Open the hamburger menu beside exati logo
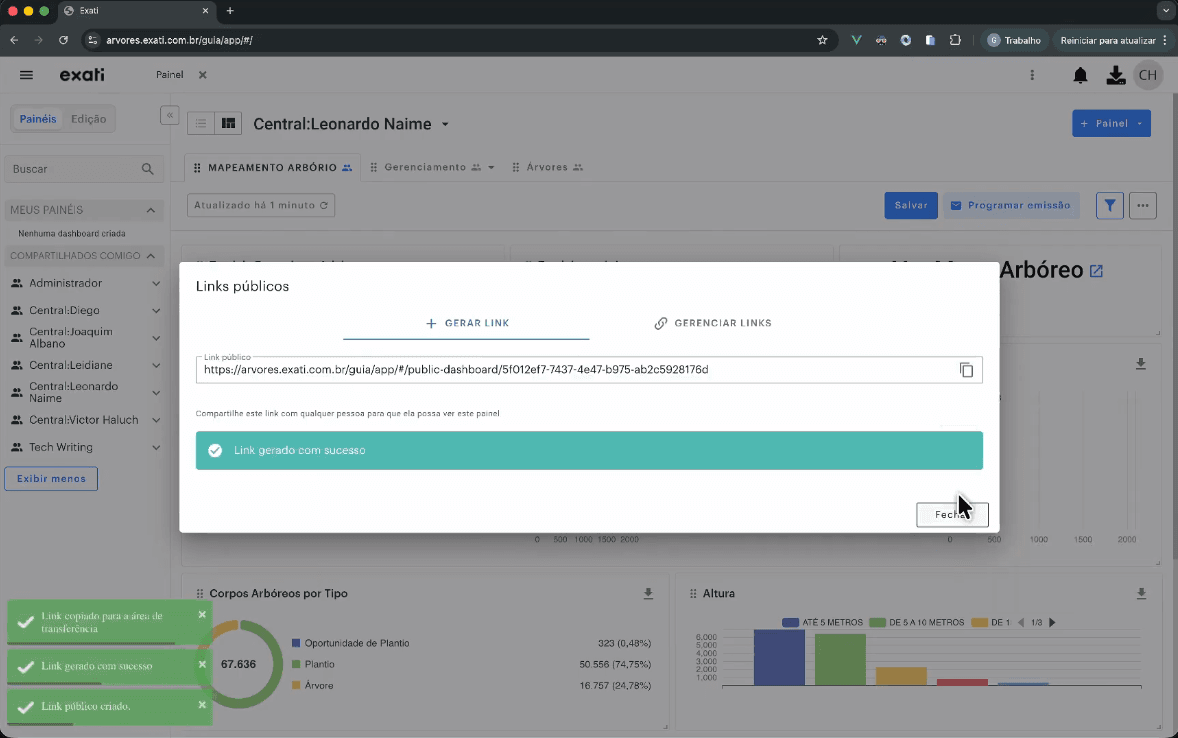 26,75
